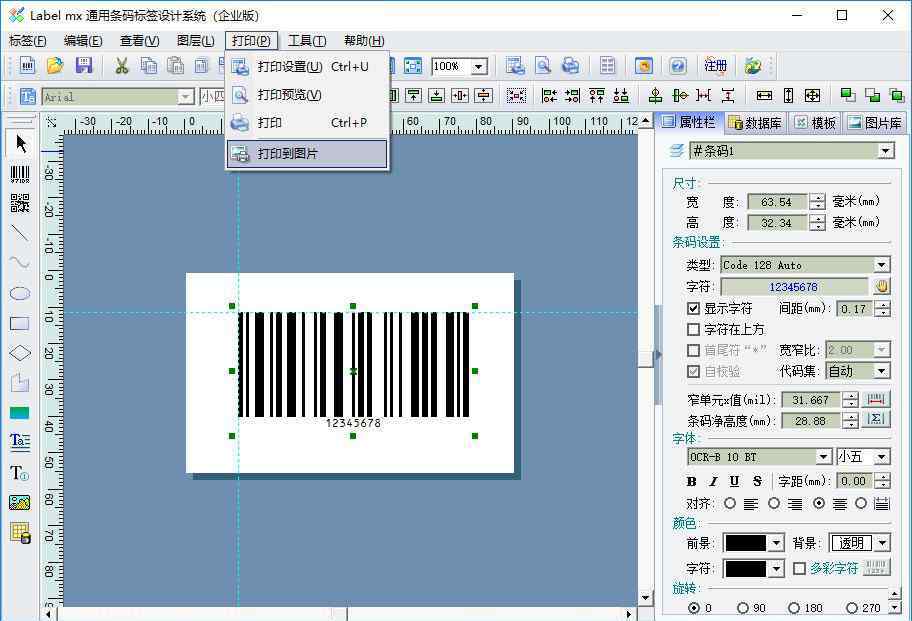Screen dimensions: 912x621
Task: Open the foreground color dropdown arrow
Action: [776, 543]
